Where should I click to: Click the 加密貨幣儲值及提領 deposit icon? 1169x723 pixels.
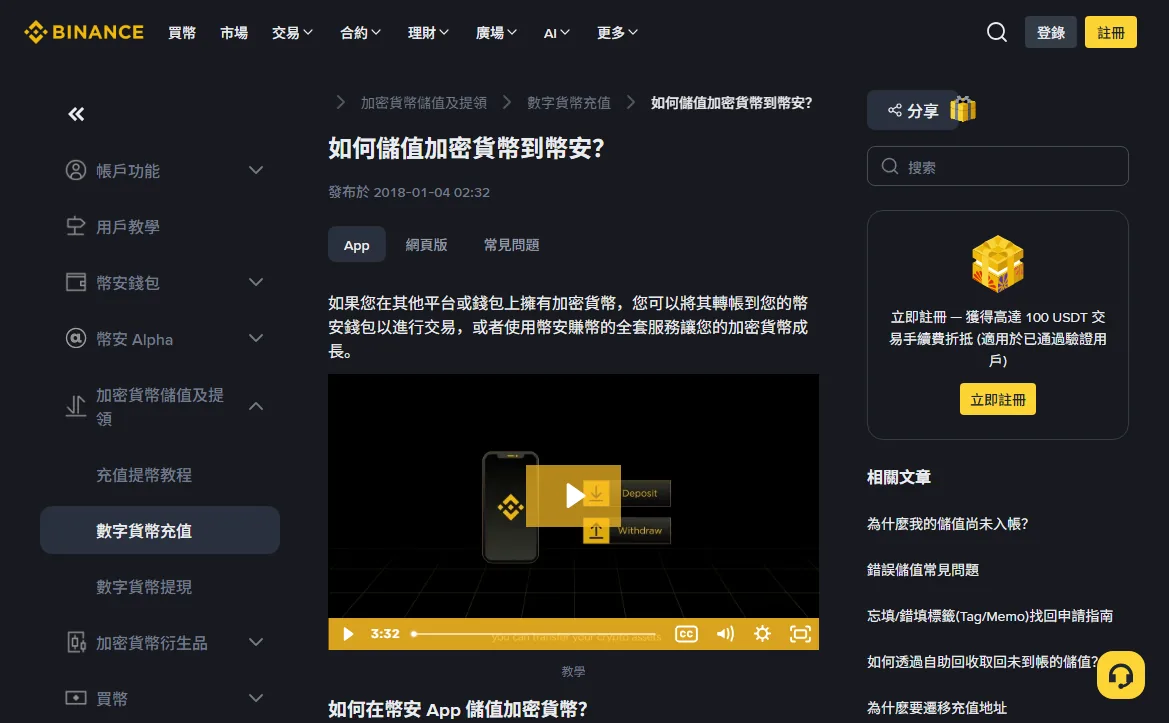click(x=75, y=406)
